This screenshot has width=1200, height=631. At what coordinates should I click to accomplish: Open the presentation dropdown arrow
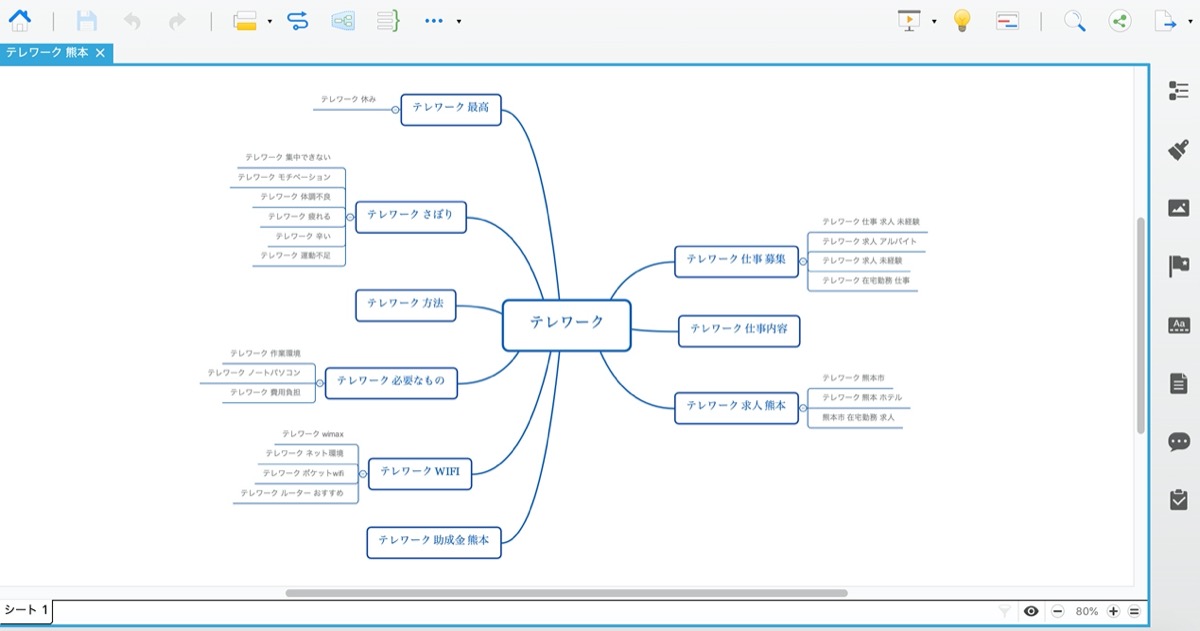point(934,21)
